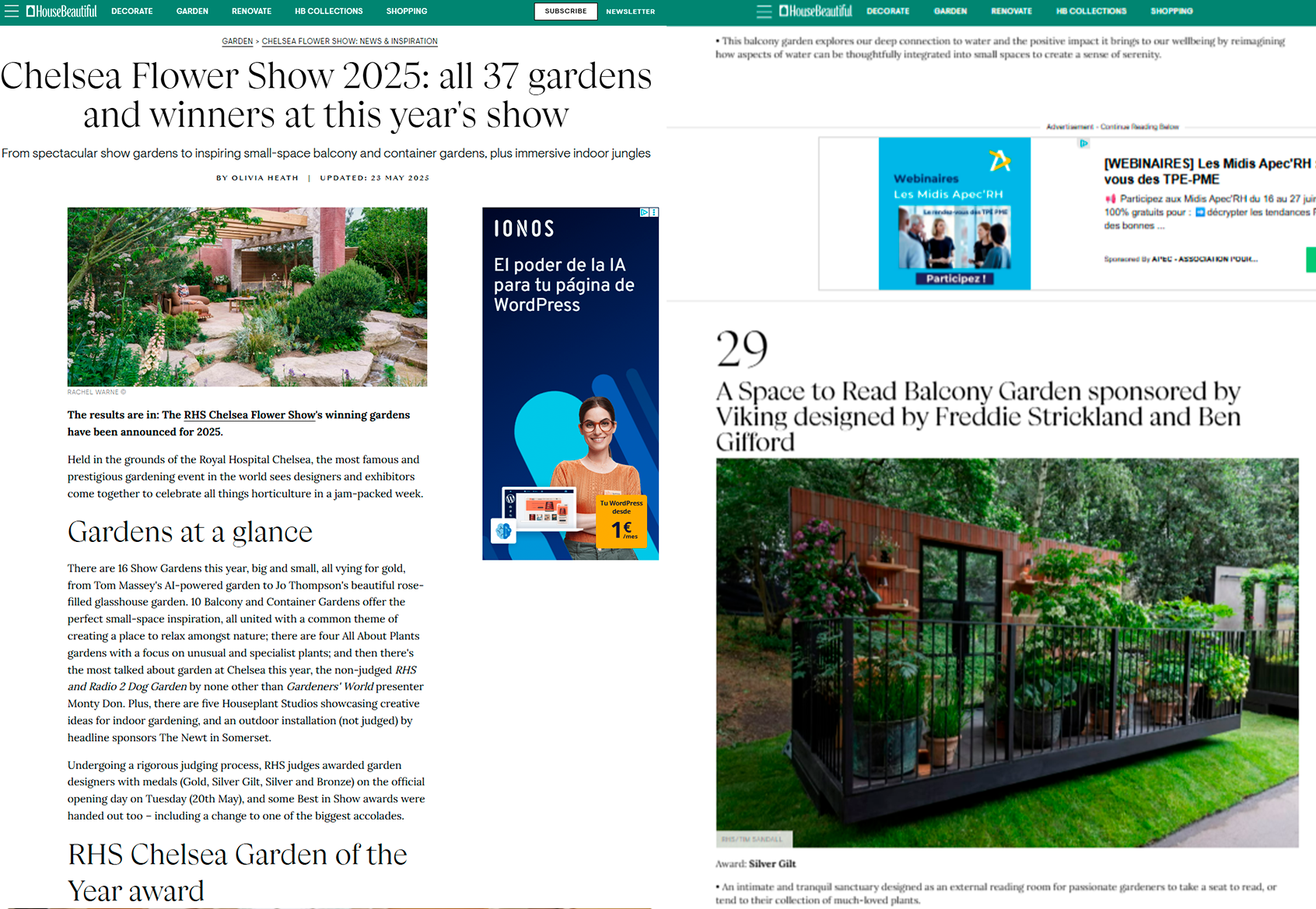Click AdChoices icon on IONOS ad

(x=645, y=212)
